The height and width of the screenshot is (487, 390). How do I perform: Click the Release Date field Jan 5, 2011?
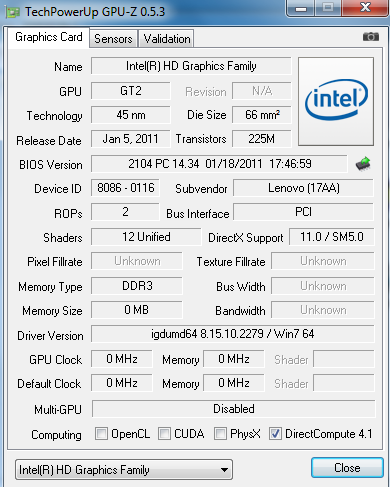tap(131, 139)
